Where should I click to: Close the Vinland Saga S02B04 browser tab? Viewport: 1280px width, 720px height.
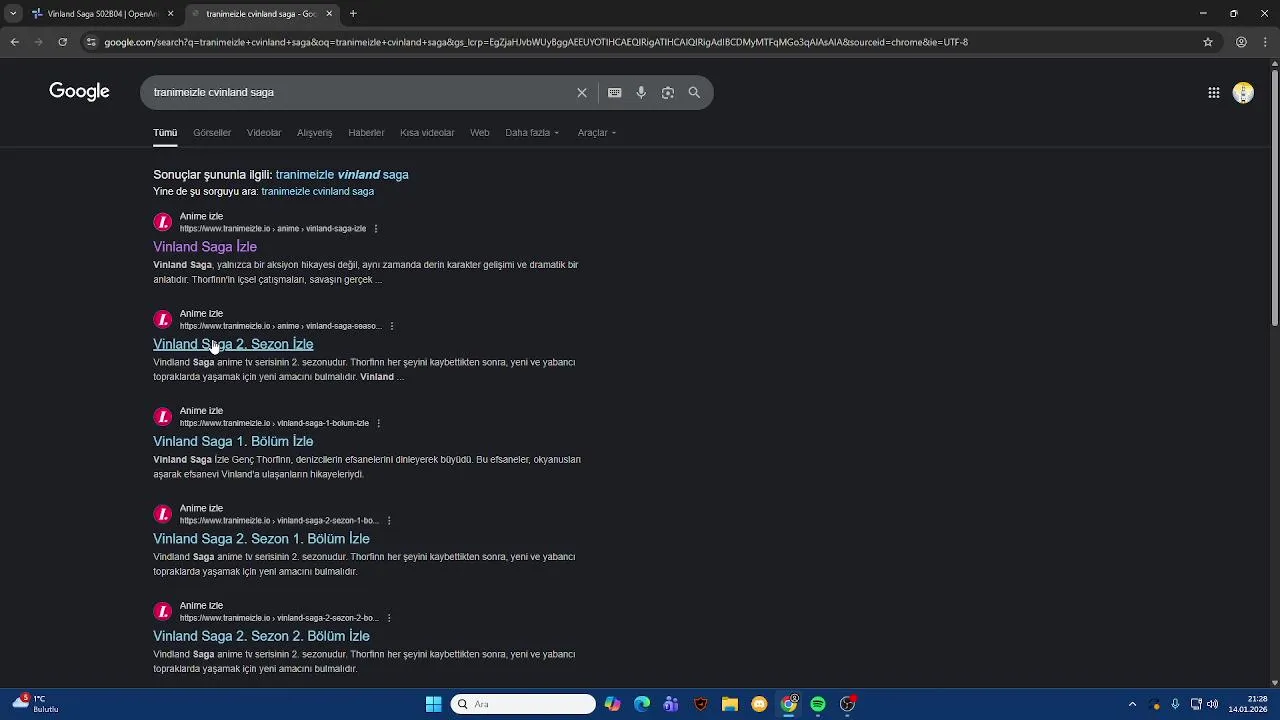(170, 14)
